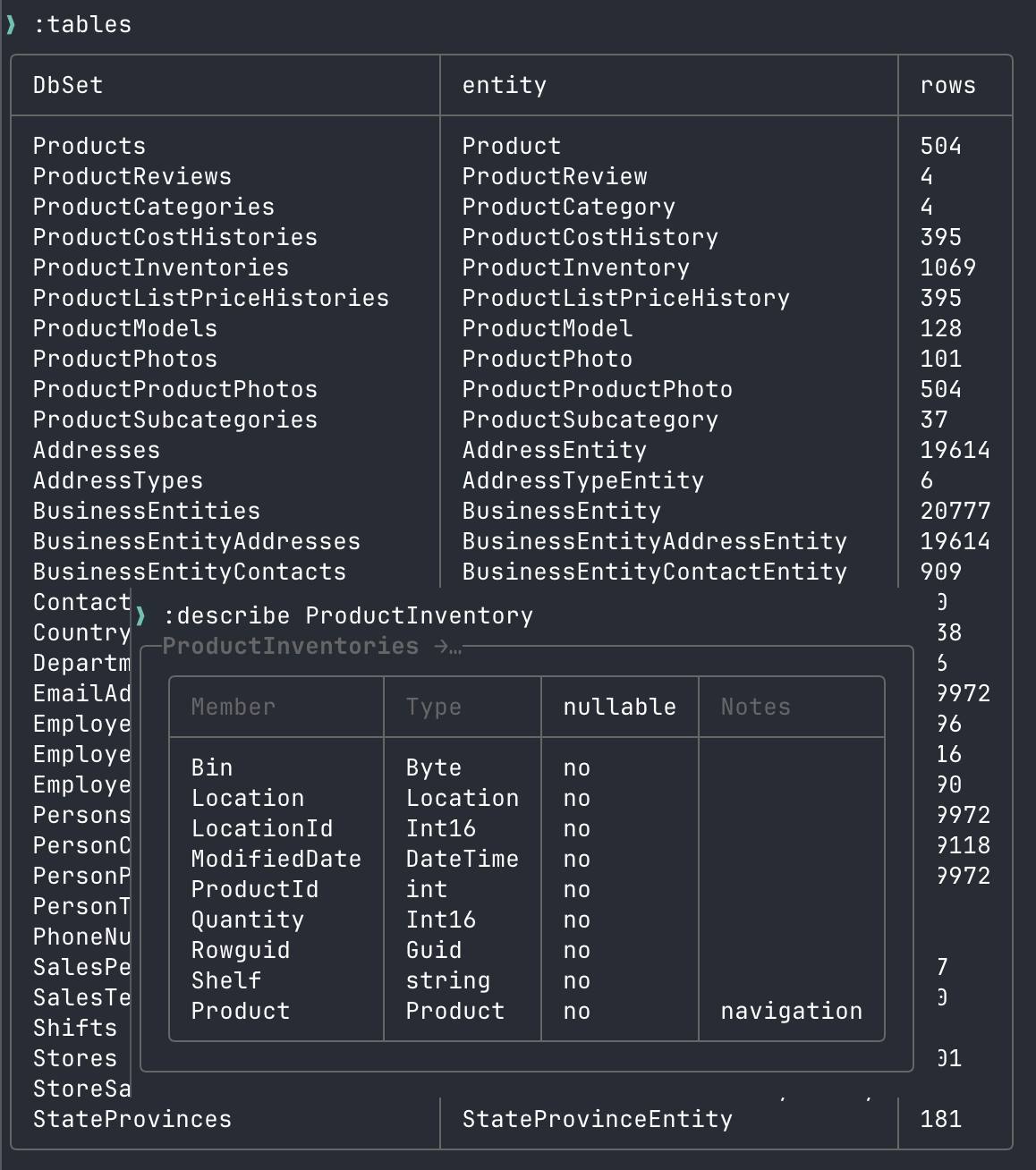1036x1170 pixels.
Task: Select ProductProductPhotos in DbSet column
Action: [175, 389]
